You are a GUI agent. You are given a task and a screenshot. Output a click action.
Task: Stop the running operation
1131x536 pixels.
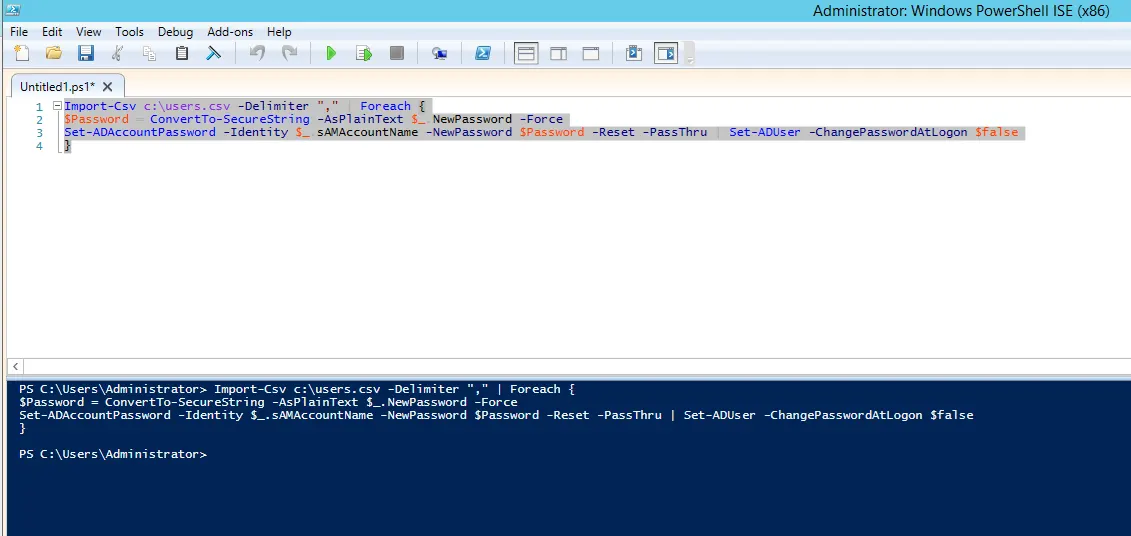point(397,53)
